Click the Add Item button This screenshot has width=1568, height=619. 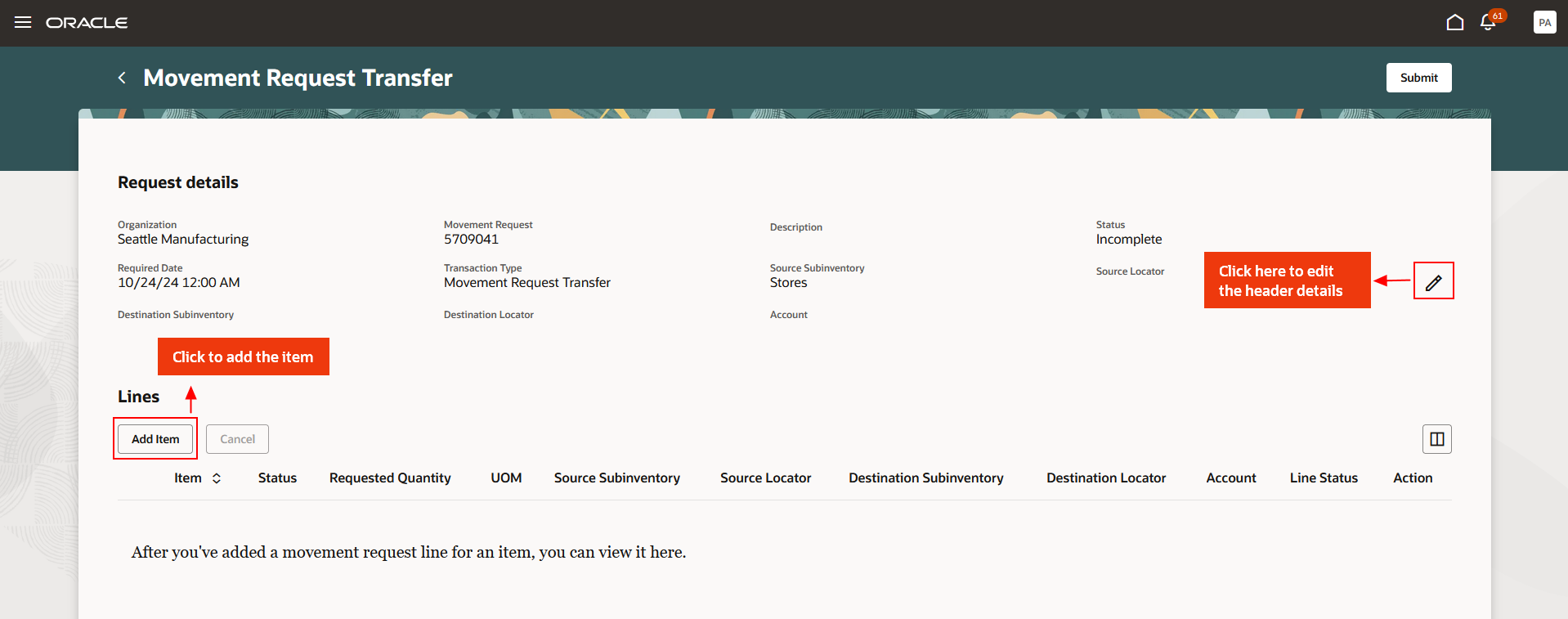[155, 439]
